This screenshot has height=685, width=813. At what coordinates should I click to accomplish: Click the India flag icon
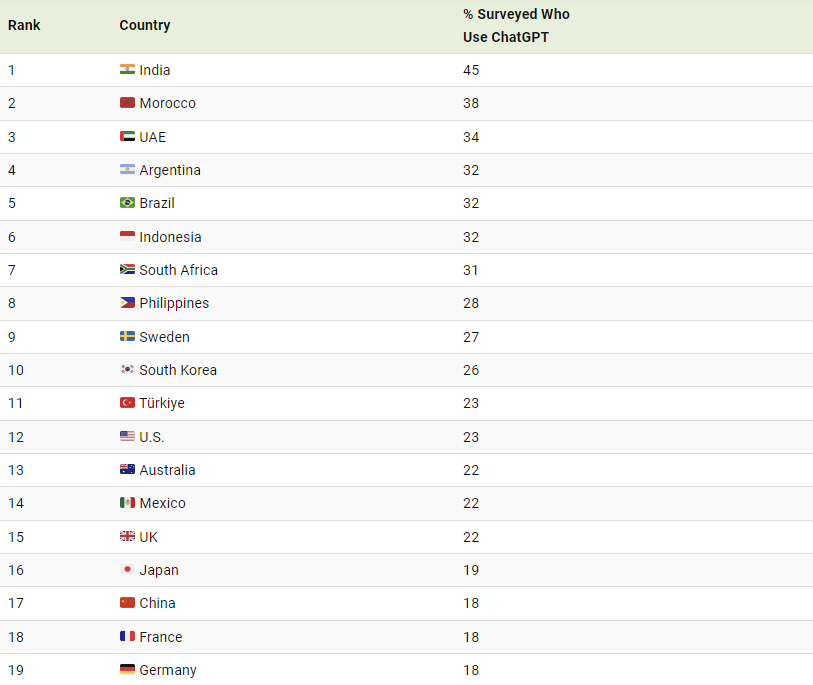click(127, 70)
